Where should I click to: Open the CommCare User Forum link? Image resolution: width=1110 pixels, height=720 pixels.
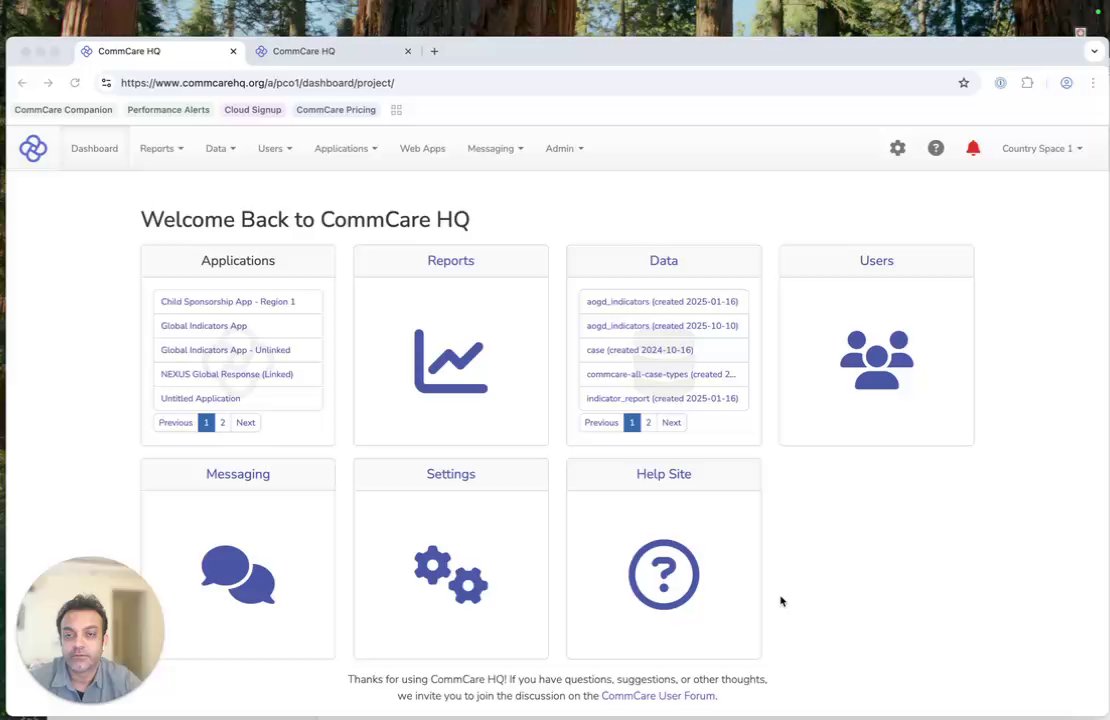click(x=658, y=696)
